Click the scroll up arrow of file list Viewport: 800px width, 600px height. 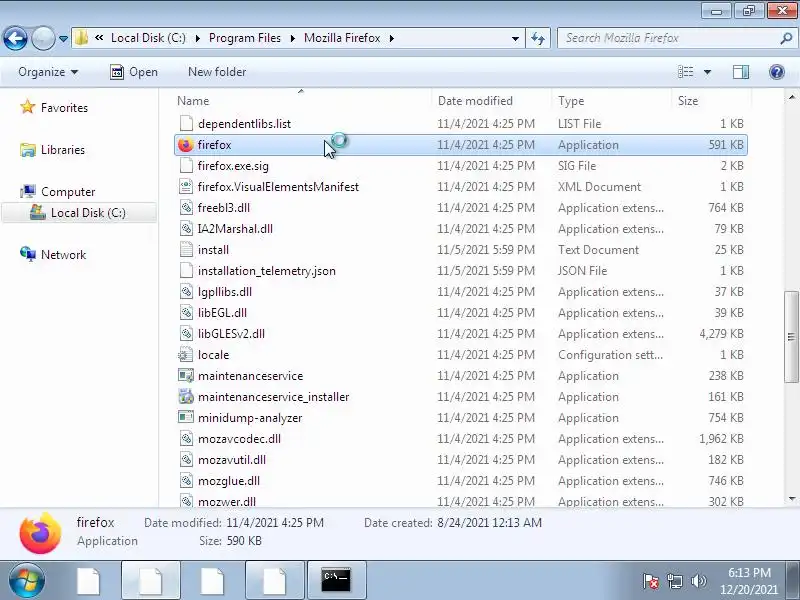[791, 96]
